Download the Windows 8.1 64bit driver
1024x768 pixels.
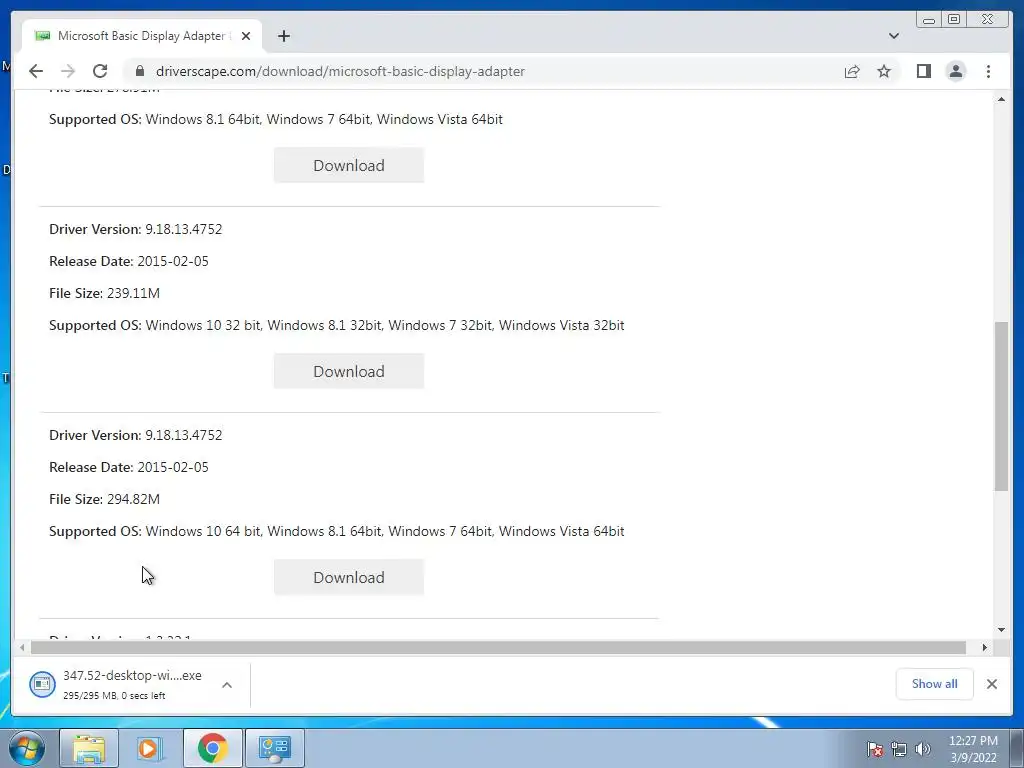click(x=349, y=165)
